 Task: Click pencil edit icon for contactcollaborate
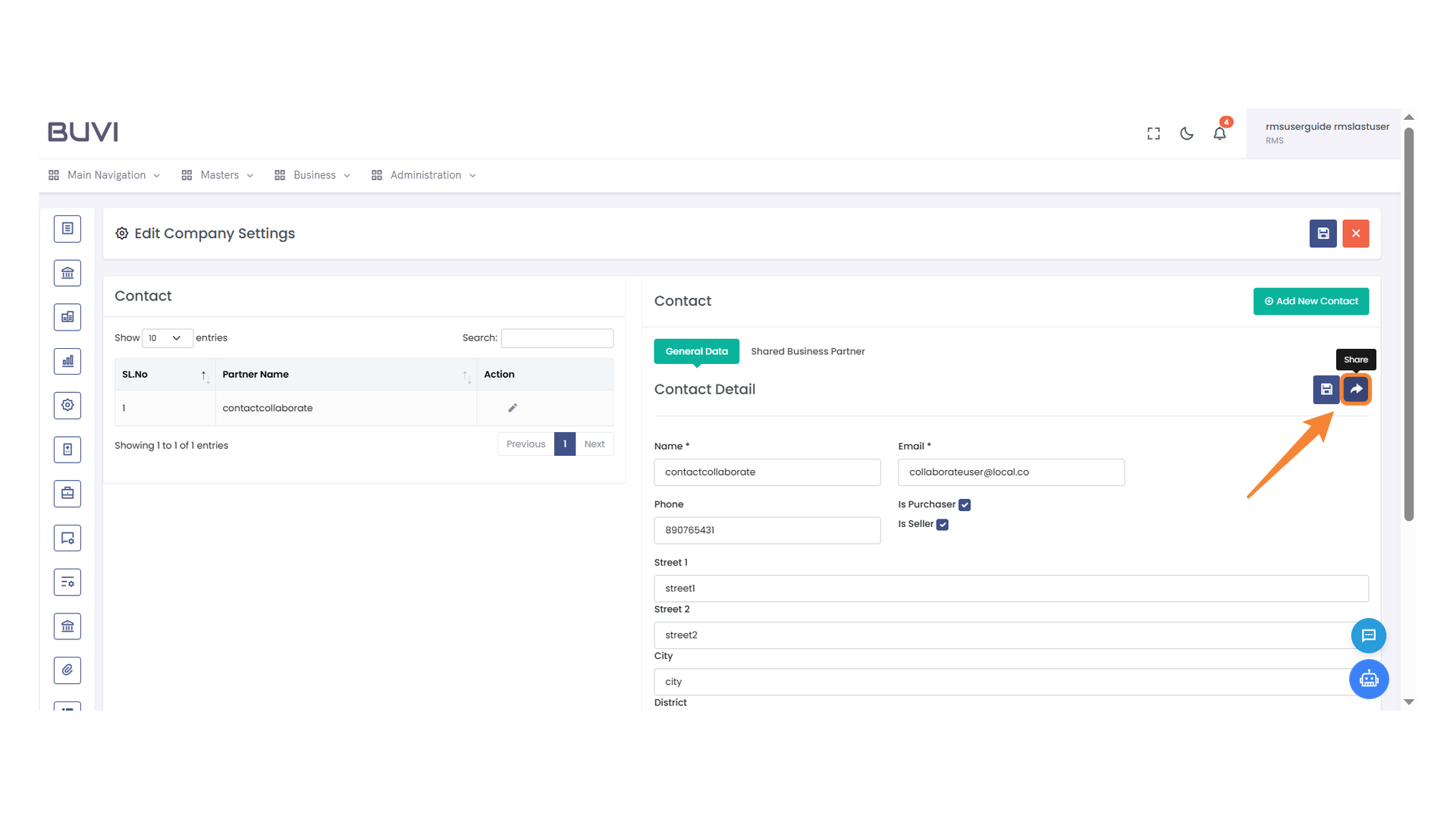click(x=513, y=408)
